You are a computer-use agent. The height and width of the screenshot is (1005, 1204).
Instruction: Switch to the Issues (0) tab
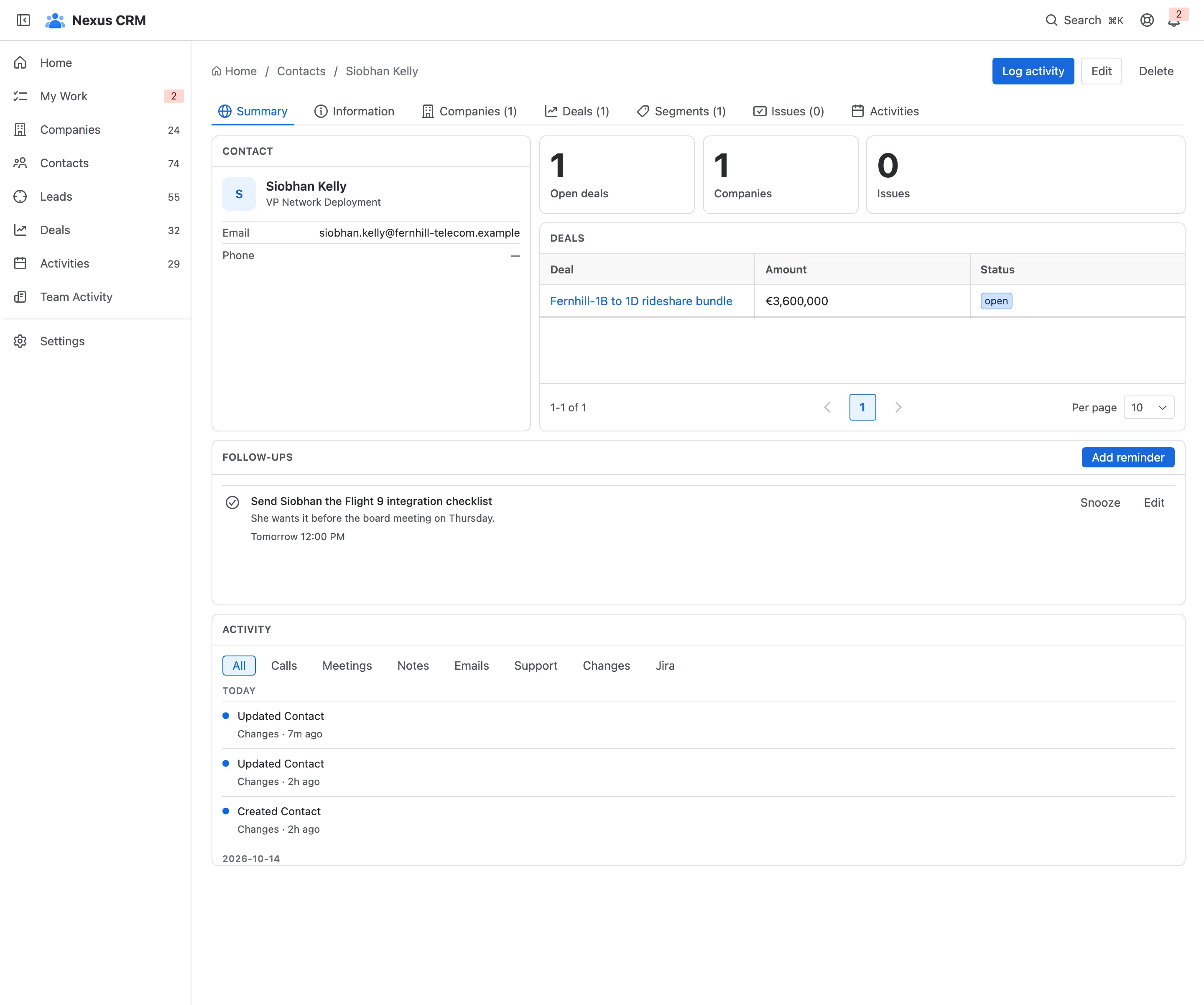tap(788, 111)
